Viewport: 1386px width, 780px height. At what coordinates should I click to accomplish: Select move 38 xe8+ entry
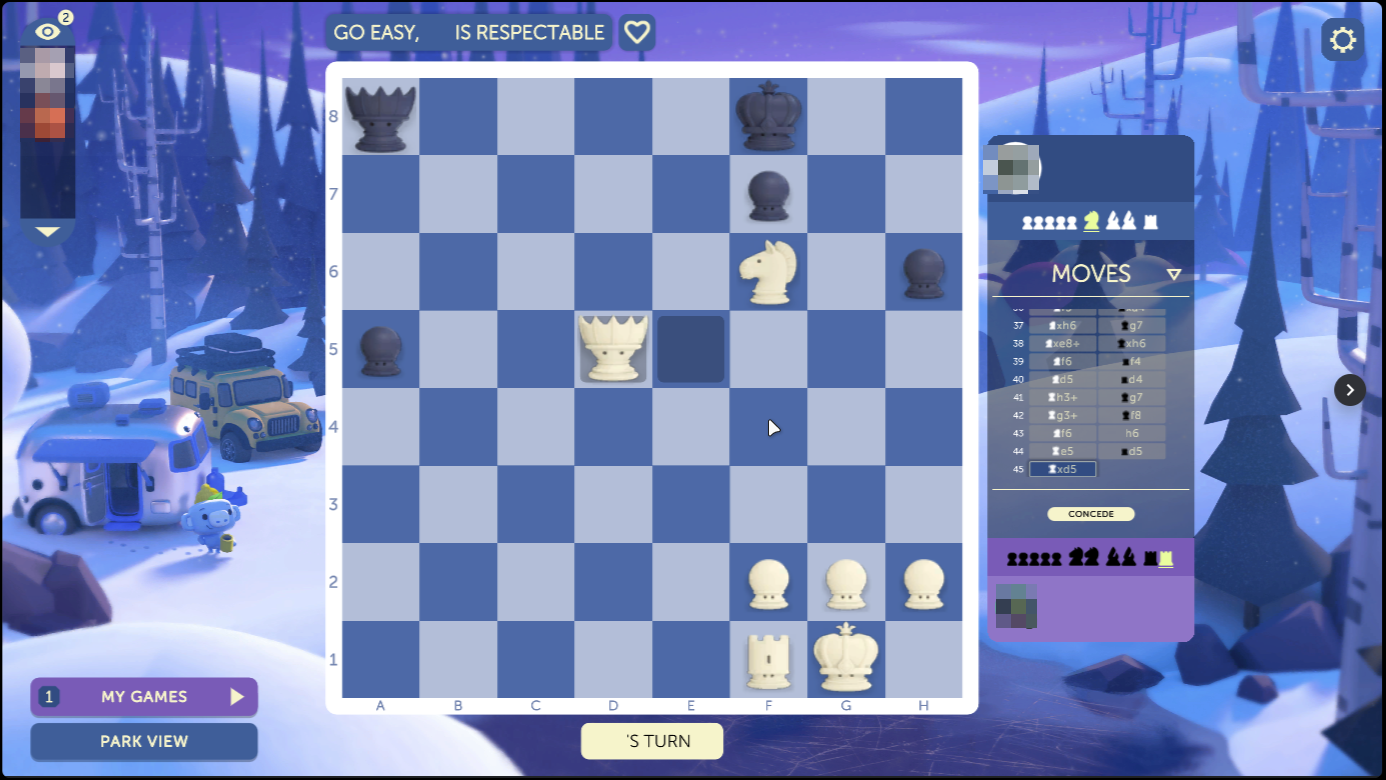(x=1063, y=343)
